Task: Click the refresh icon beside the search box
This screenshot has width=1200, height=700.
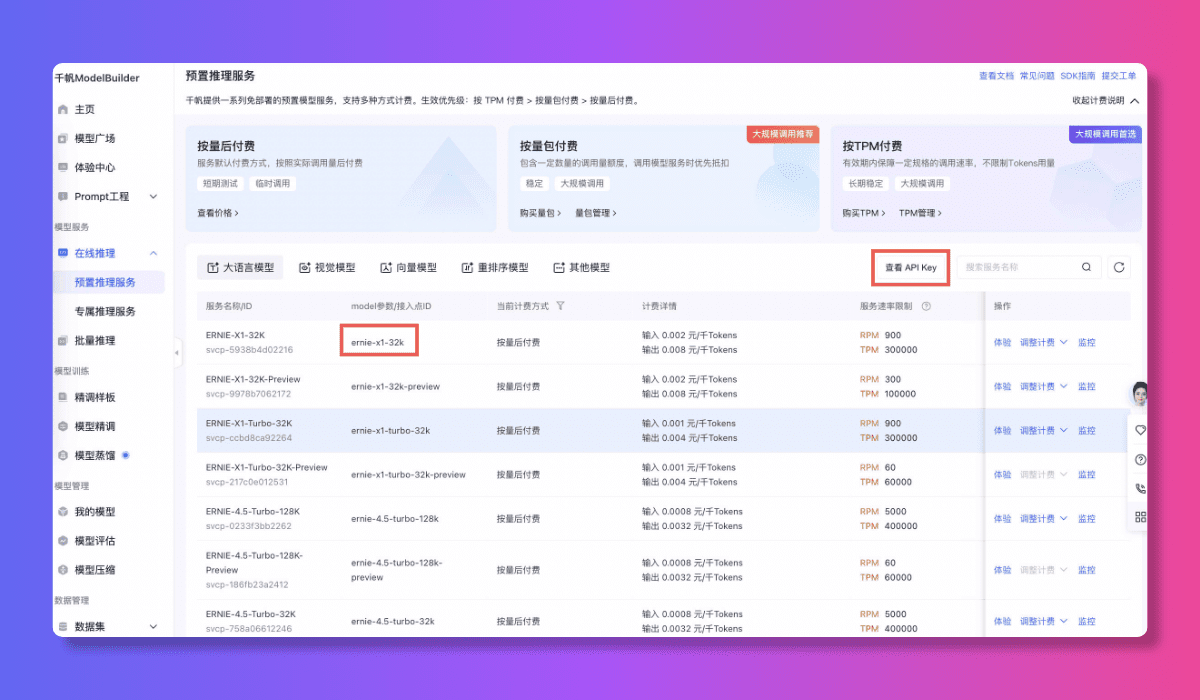Action: pyautogui.click(x=1119, y=267)
